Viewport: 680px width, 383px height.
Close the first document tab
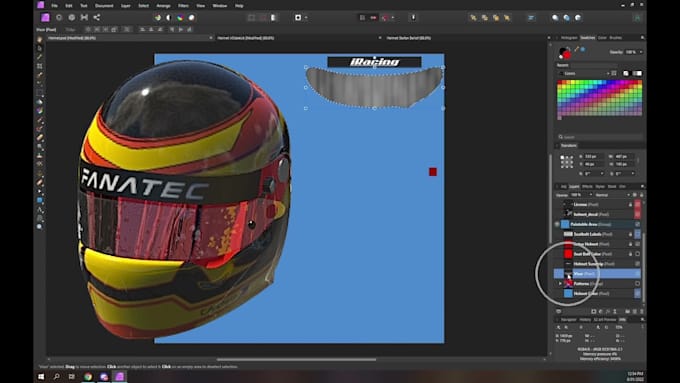pyautogui.click(x=211, y=38)
